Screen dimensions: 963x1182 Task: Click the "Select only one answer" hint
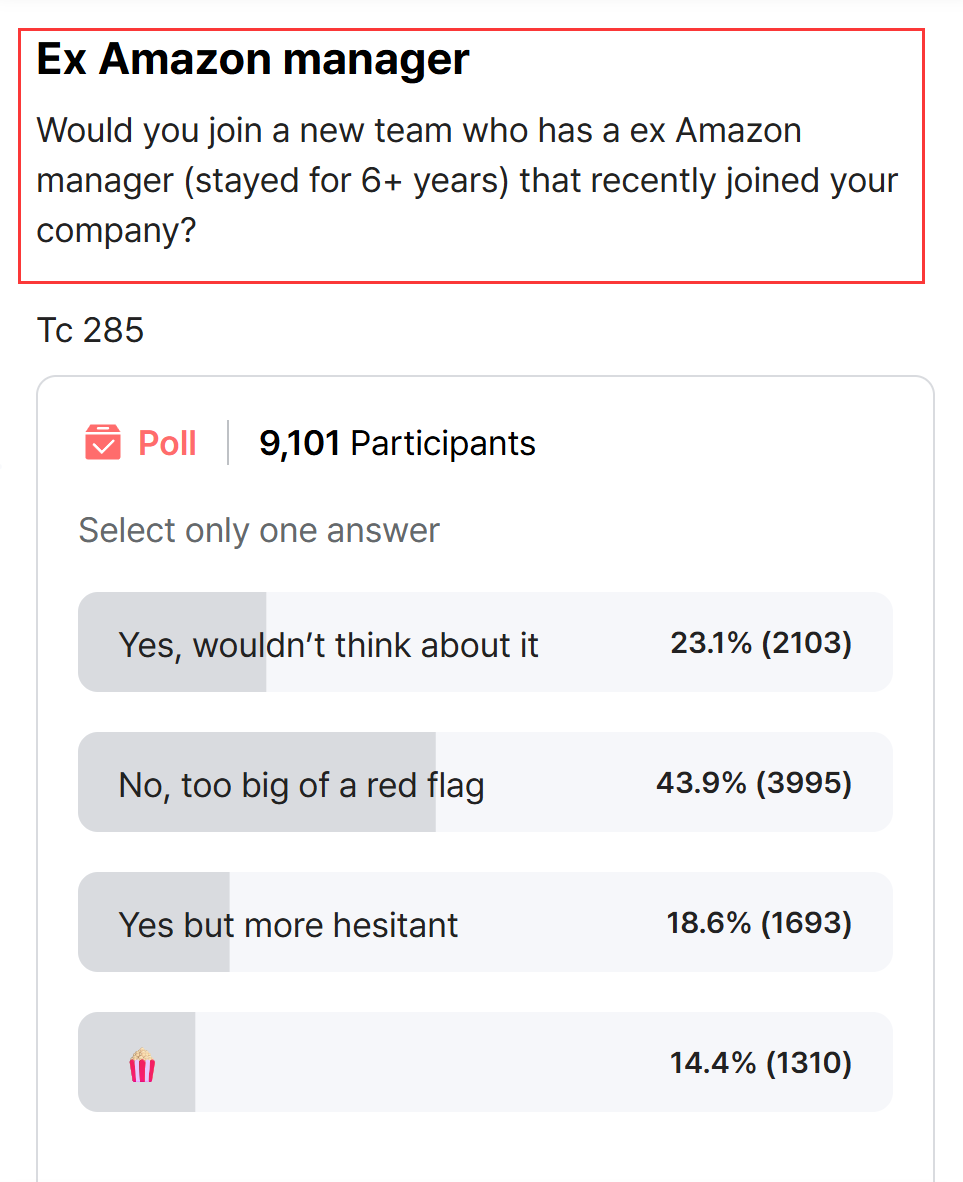tap(259, 531)
